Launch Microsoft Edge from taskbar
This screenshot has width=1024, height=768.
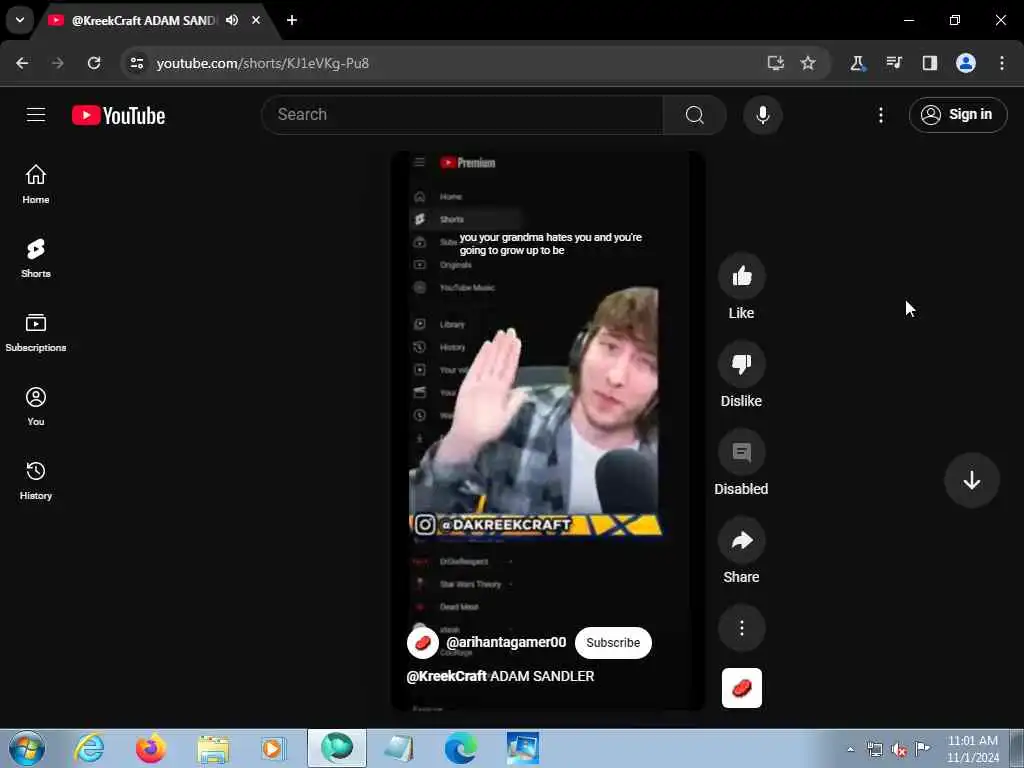[460, 748]
